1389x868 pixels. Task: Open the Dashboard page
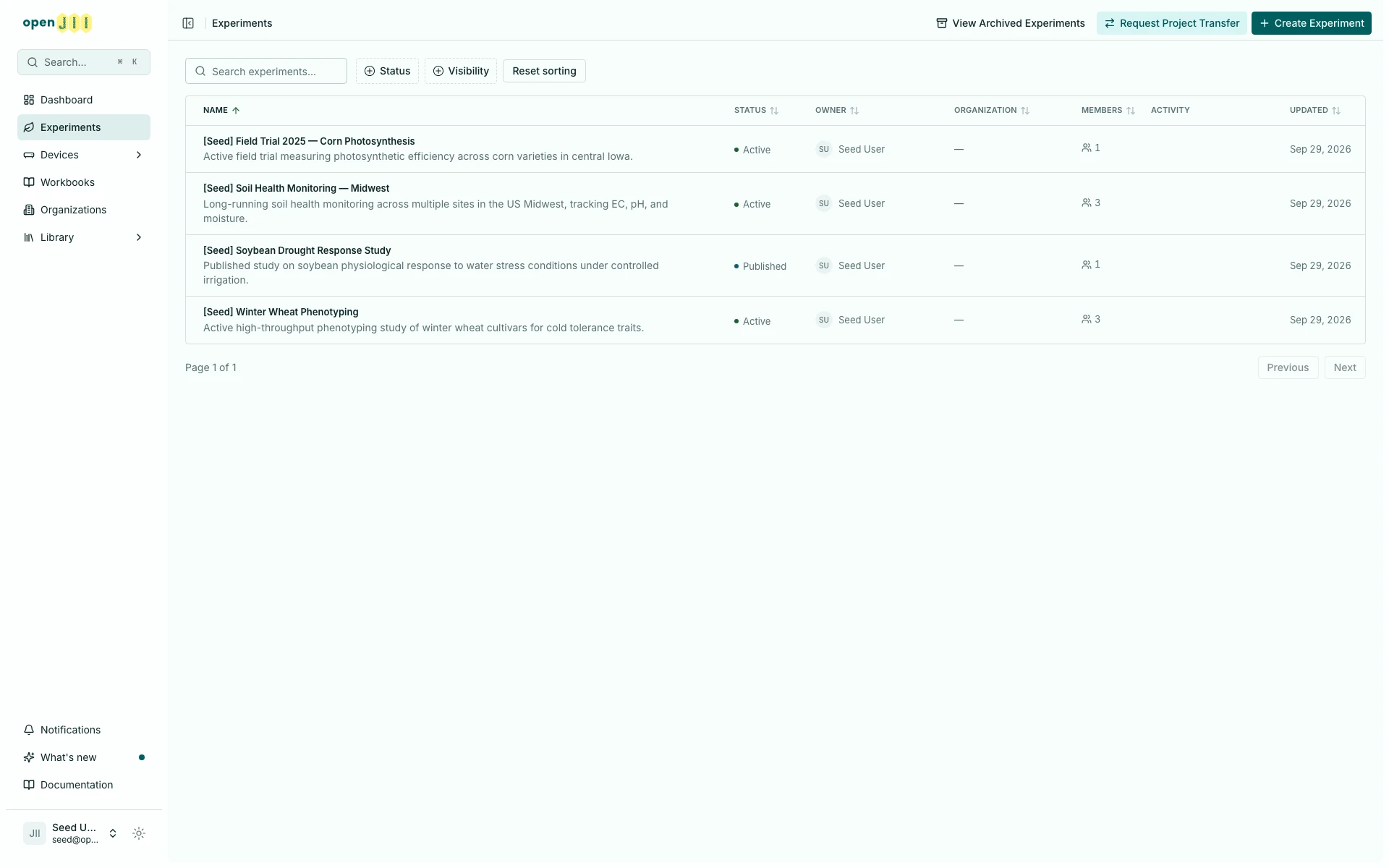[84, 100]
